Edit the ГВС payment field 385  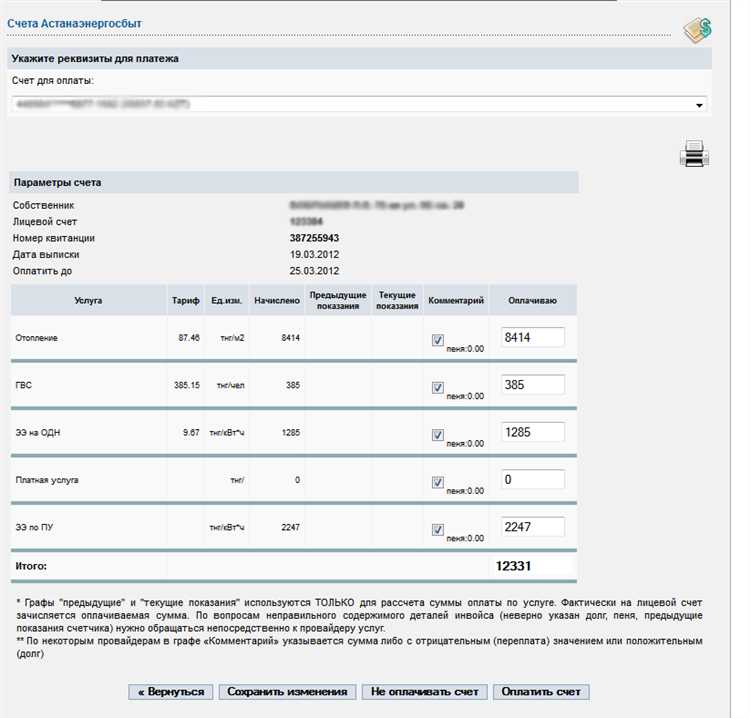point(532,385)
